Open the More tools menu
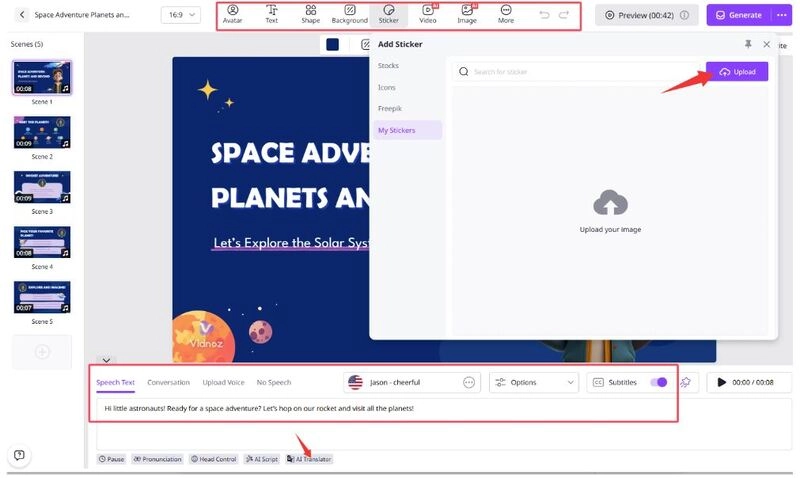Screen dimensions: 800x478 (506, 14)
